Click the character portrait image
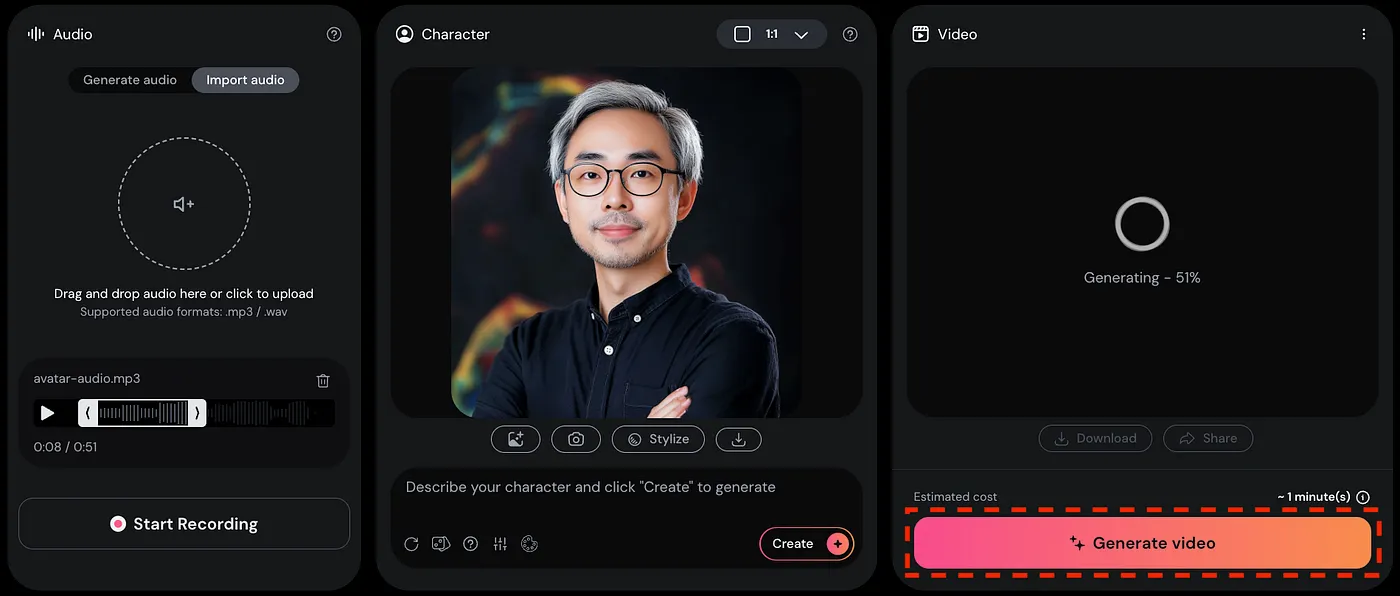This screenshot has height=596, width=1400. [626, 243]
